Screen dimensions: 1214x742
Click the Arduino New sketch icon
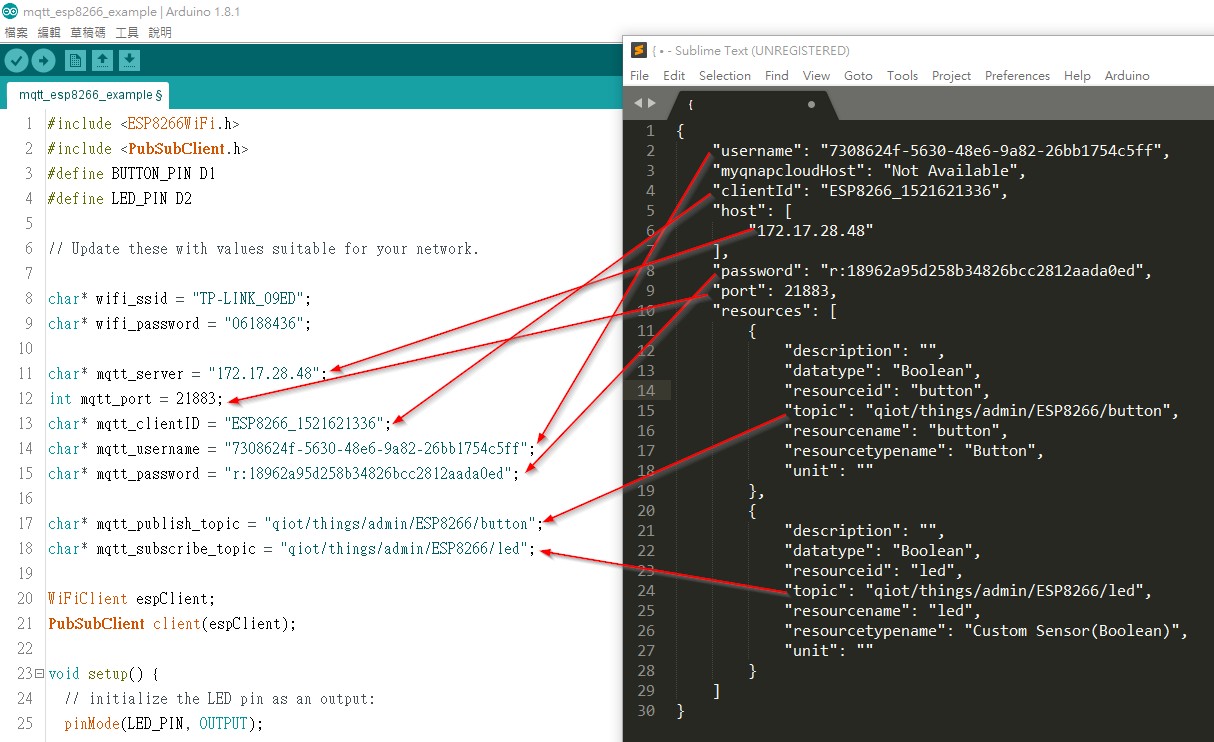(x=75, y=61)
